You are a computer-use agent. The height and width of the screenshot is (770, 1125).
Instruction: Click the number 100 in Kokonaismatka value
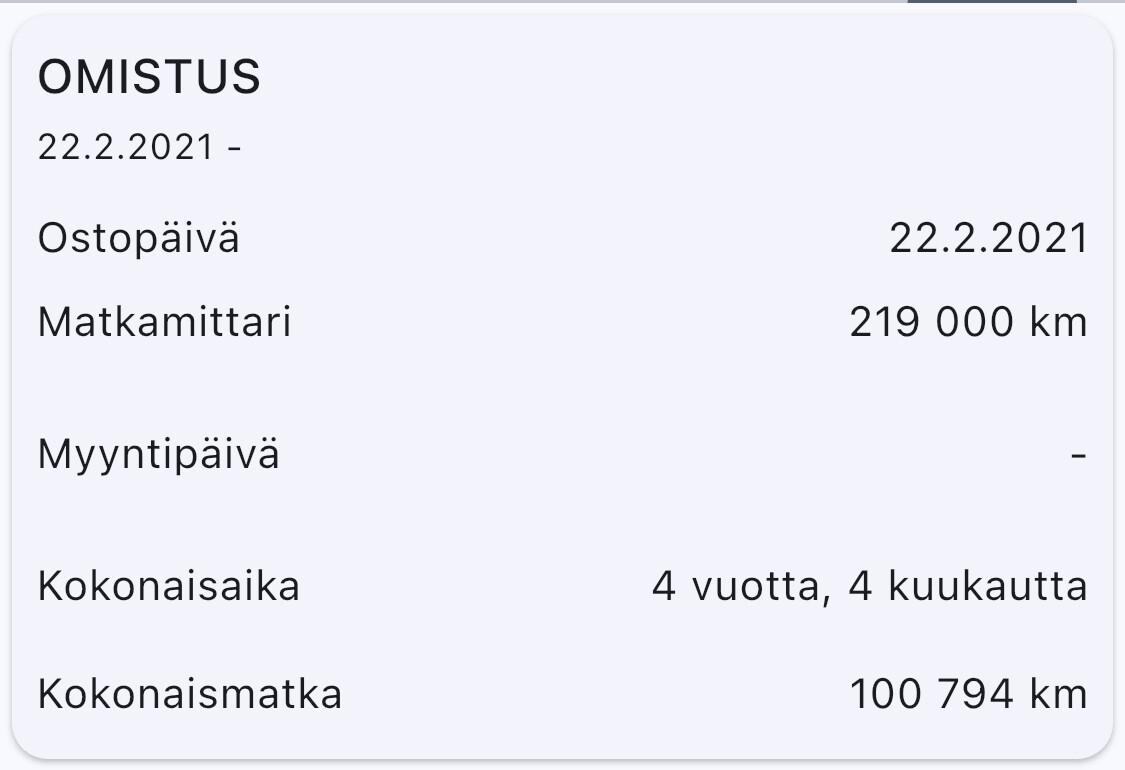point(885,695)
